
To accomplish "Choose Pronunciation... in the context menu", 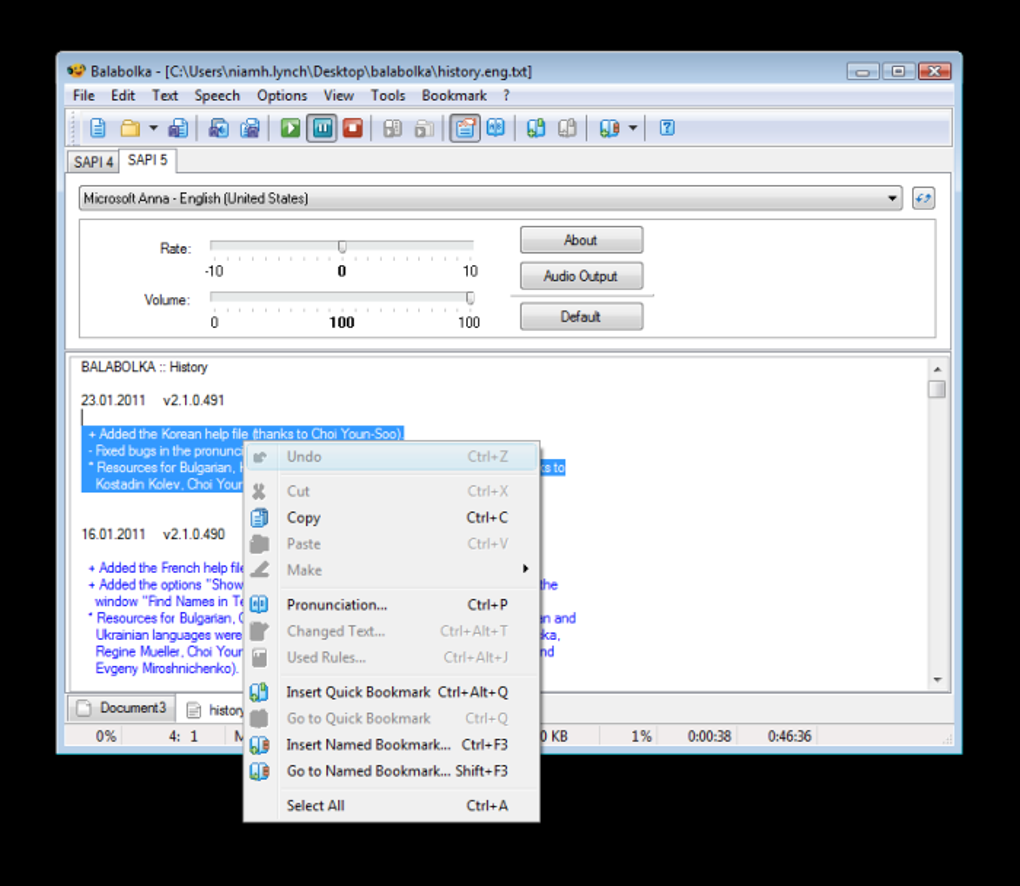I will 392,605.
